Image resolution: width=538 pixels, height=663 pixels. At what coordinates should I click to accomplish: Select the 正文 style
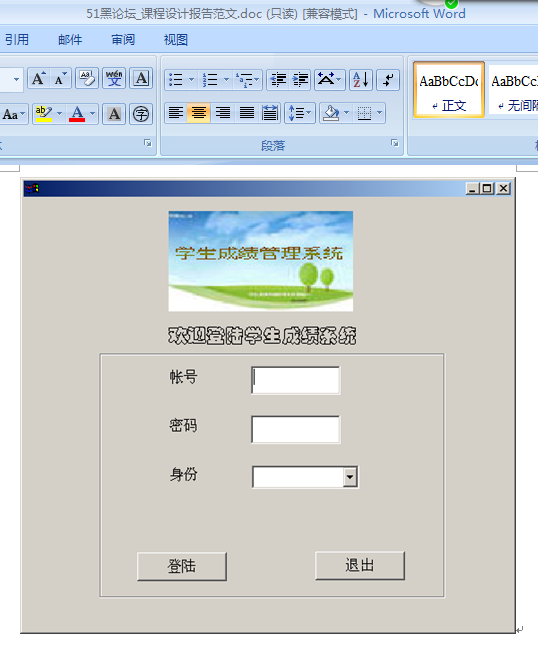tap(449, 89)
